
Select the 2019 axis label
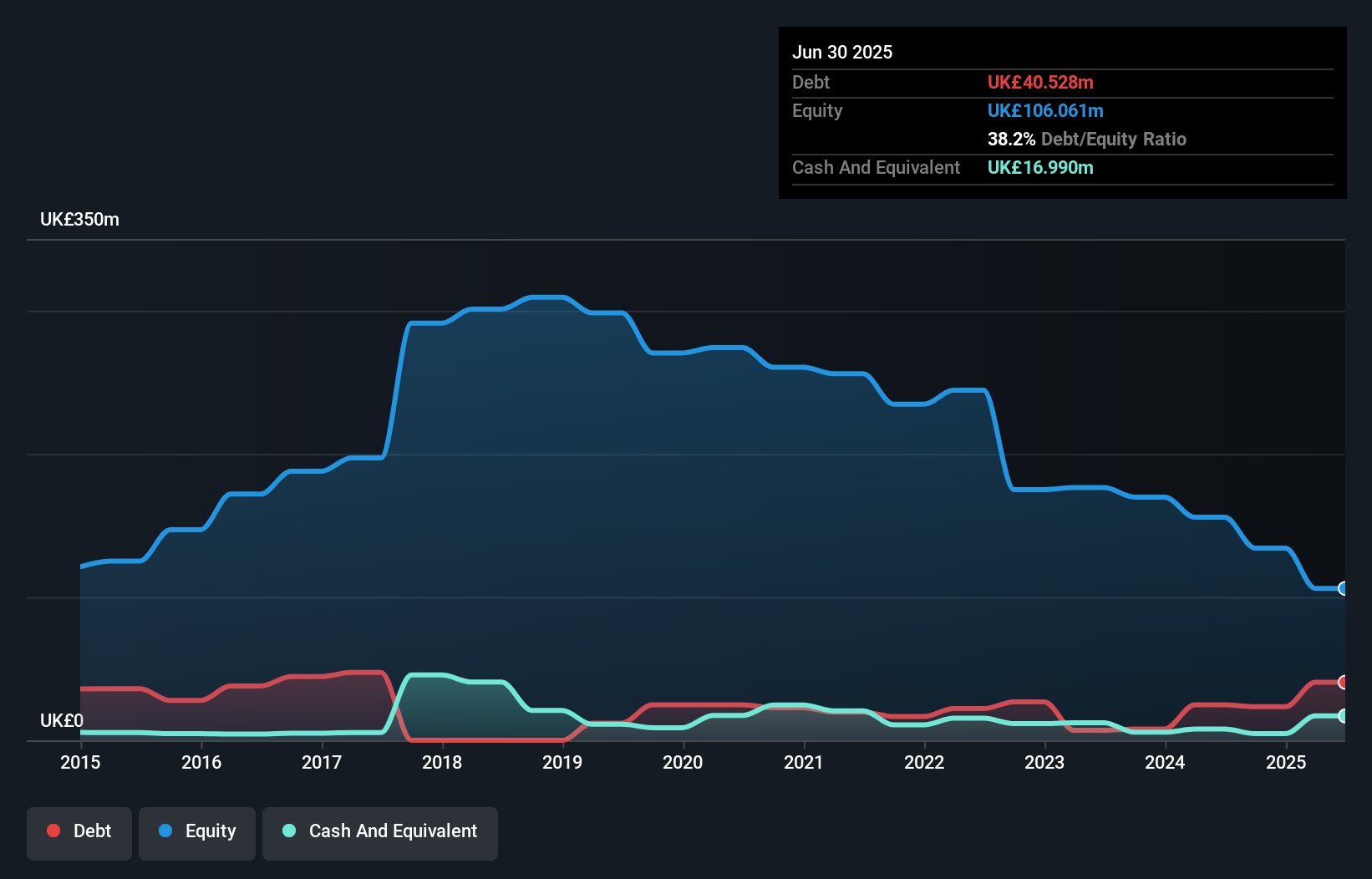(563, 762)
